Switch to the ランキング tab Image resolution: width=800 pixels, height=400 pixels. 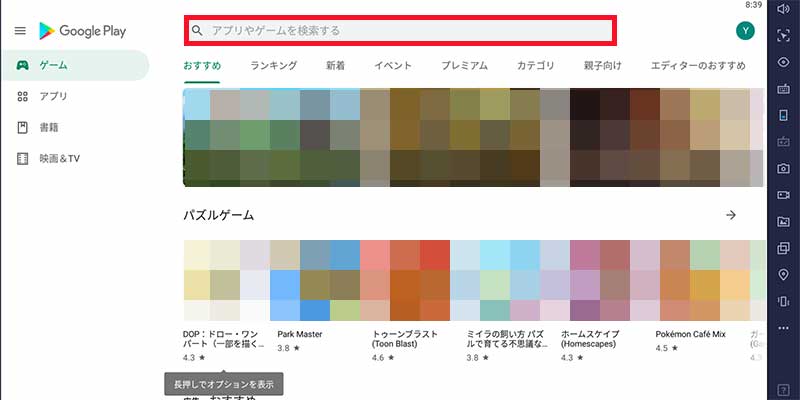(x=273, y=65)
